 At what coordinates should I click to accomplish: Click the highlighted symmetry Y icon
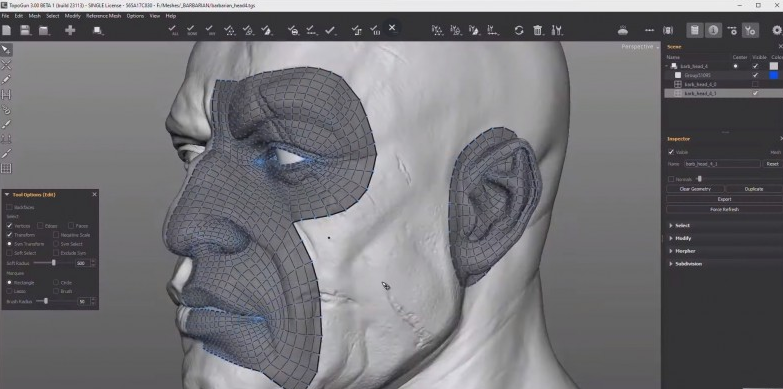750,30
